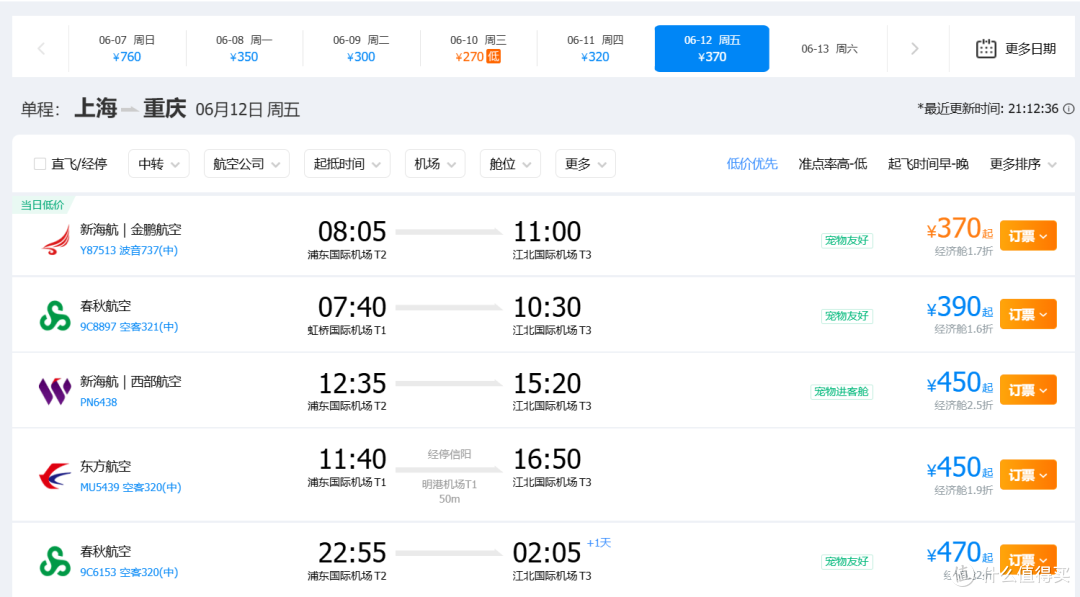Click the 上海 origin city in the header
Image resolution: width=1080 pixels, height=597 pixels.
click(x=96, y=108)
